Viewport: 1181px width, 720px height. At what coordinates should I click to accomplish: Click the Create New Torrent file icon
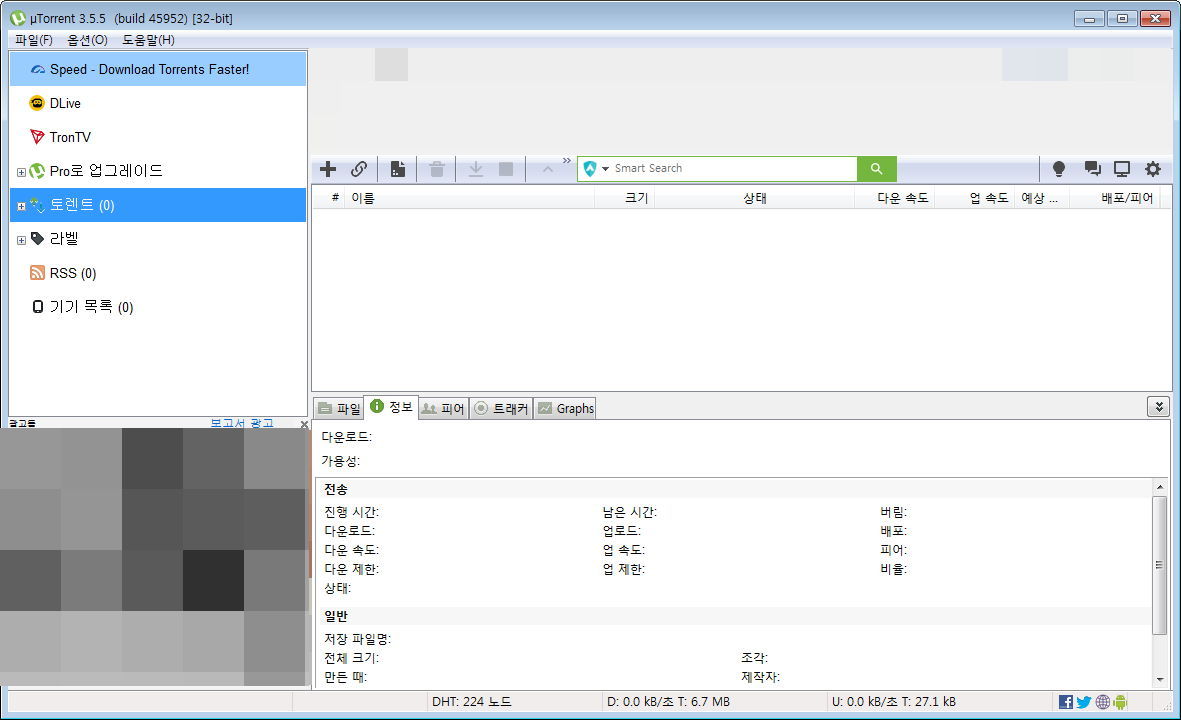(398, 169)
